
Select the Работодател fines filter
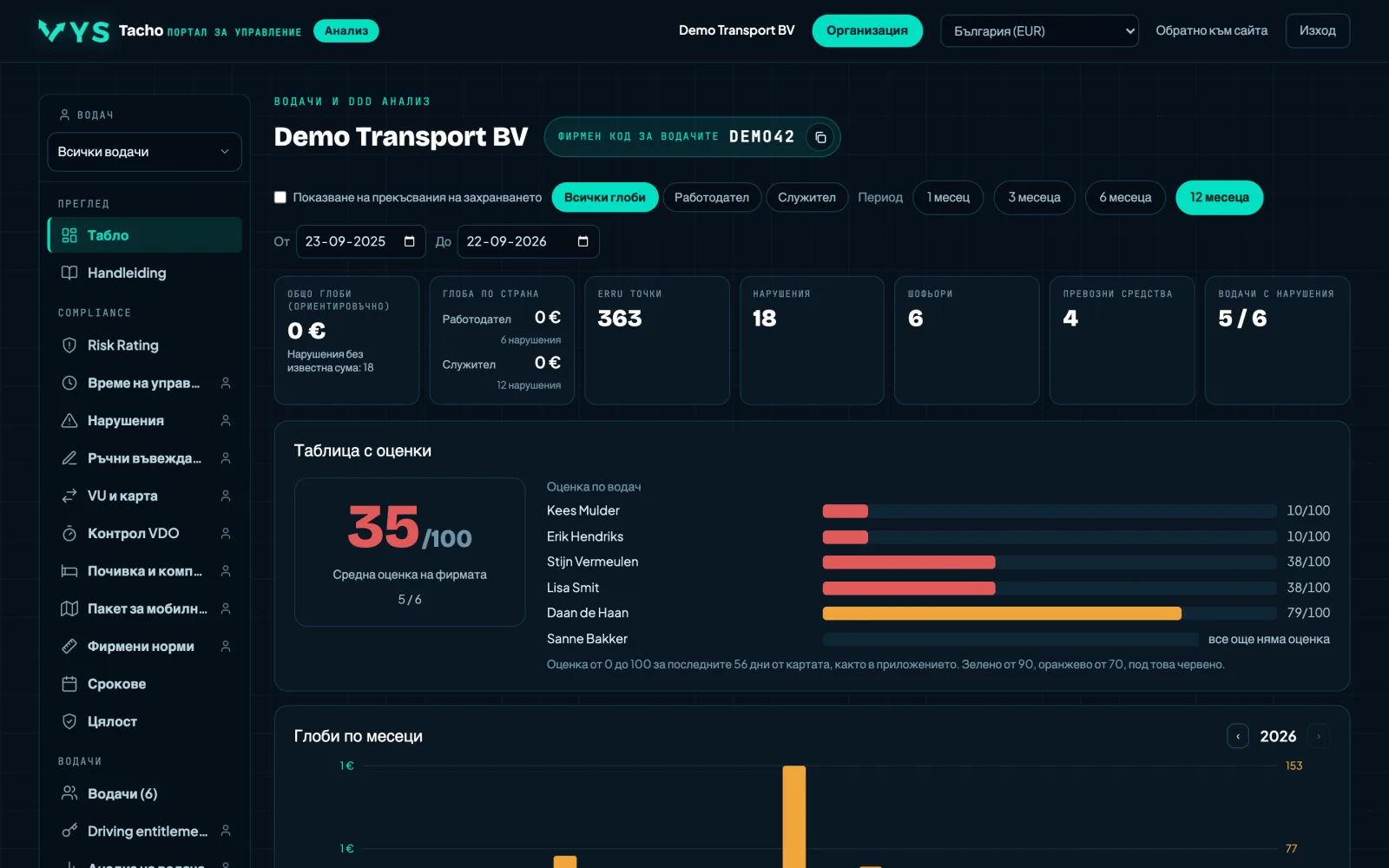712,197
